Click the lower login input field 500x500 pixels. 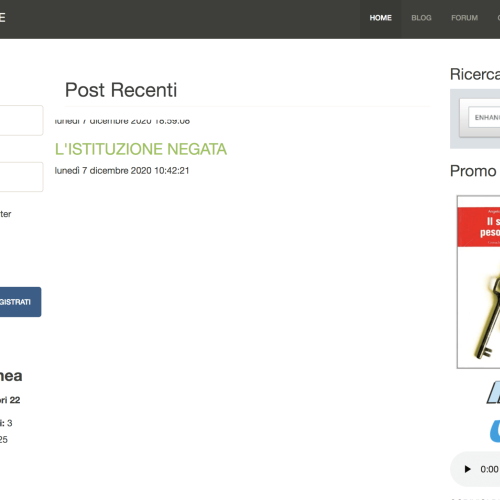pyautogui.click(x=21, y=177)
